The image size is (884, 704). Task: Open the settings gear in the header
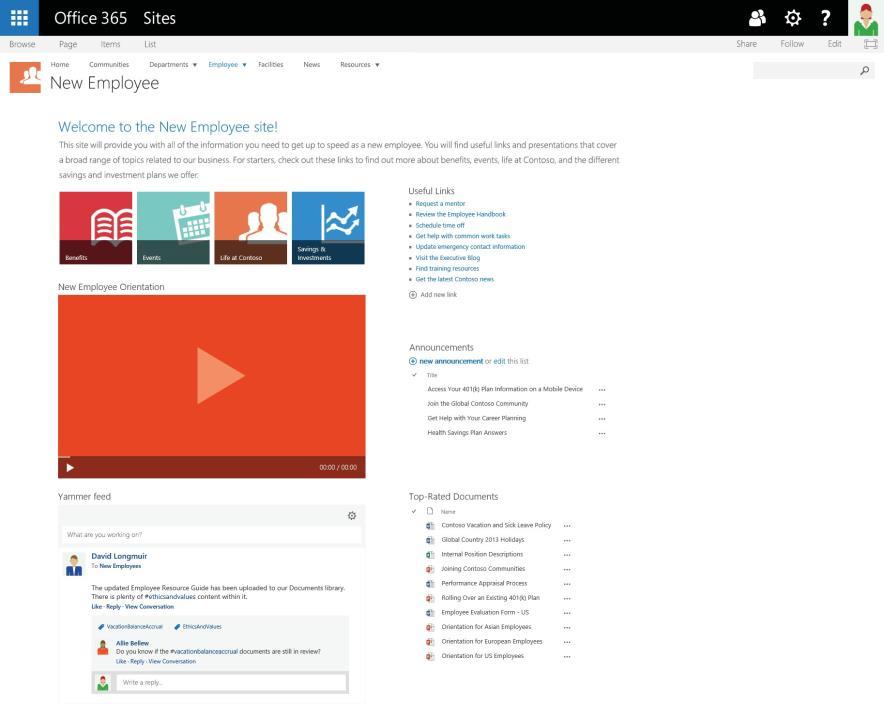[x=793, y=18]
